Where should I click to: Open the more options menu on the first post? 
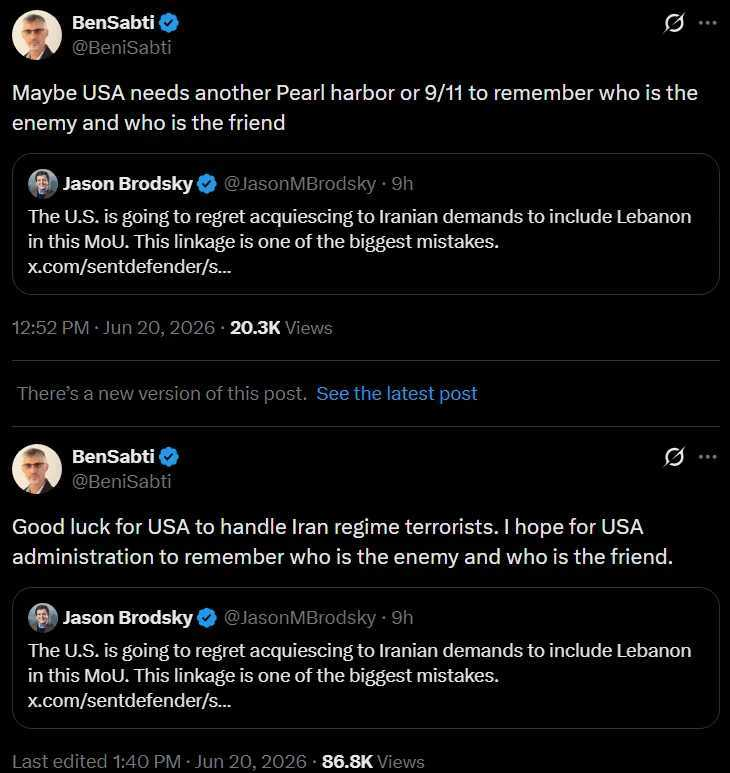coord(707,23)
